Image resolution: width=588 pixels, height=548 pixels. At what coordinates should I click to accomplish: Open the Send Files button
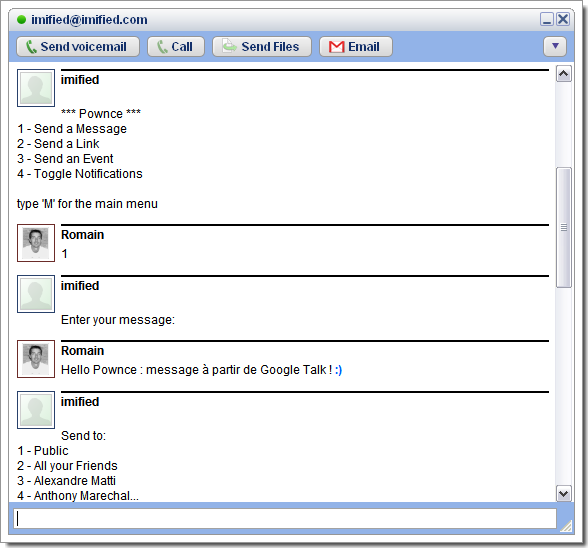[262, 47]
